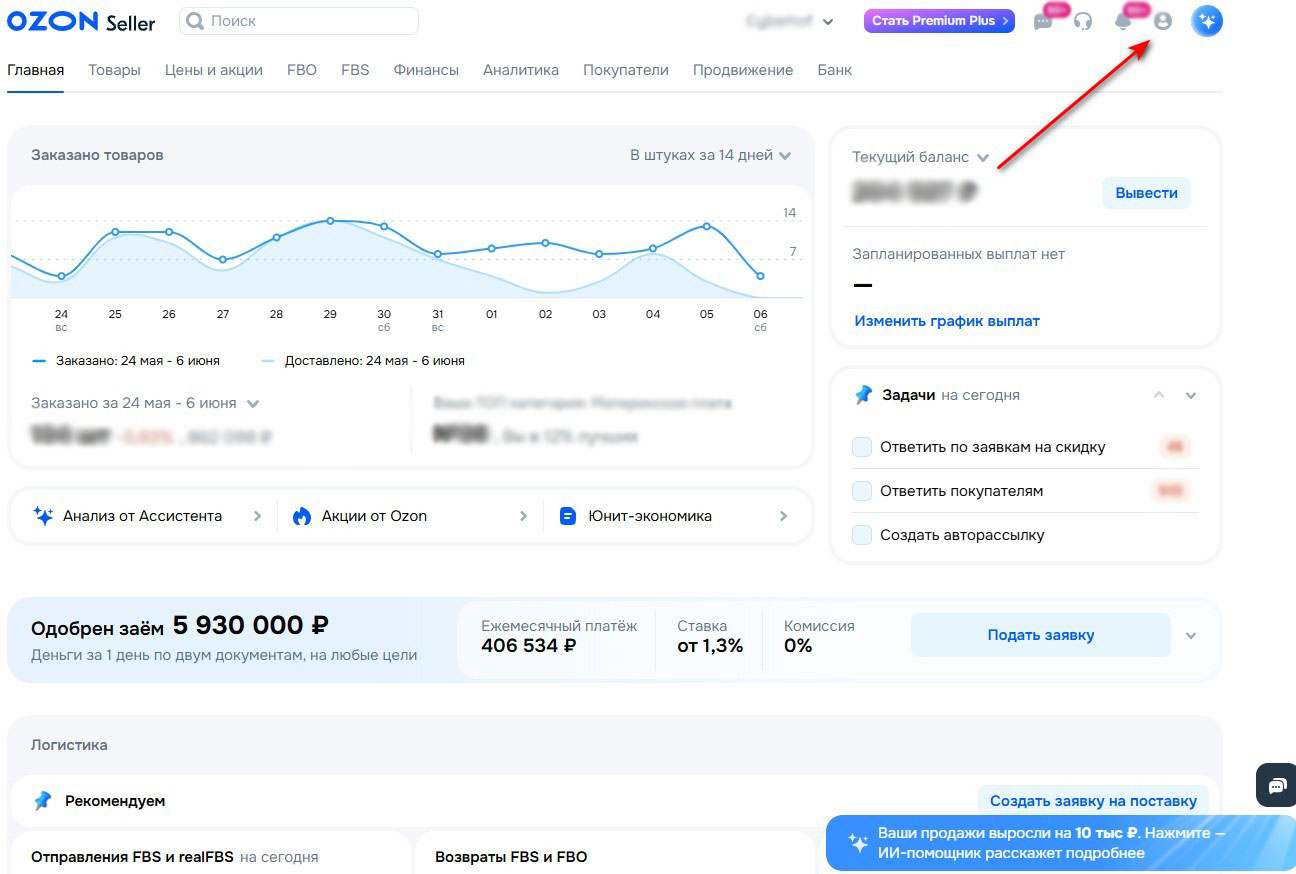Viewport: 1296px width, 874px height.
Task: Open the seller account name dropdown
Action: click(x=790, y=21)
